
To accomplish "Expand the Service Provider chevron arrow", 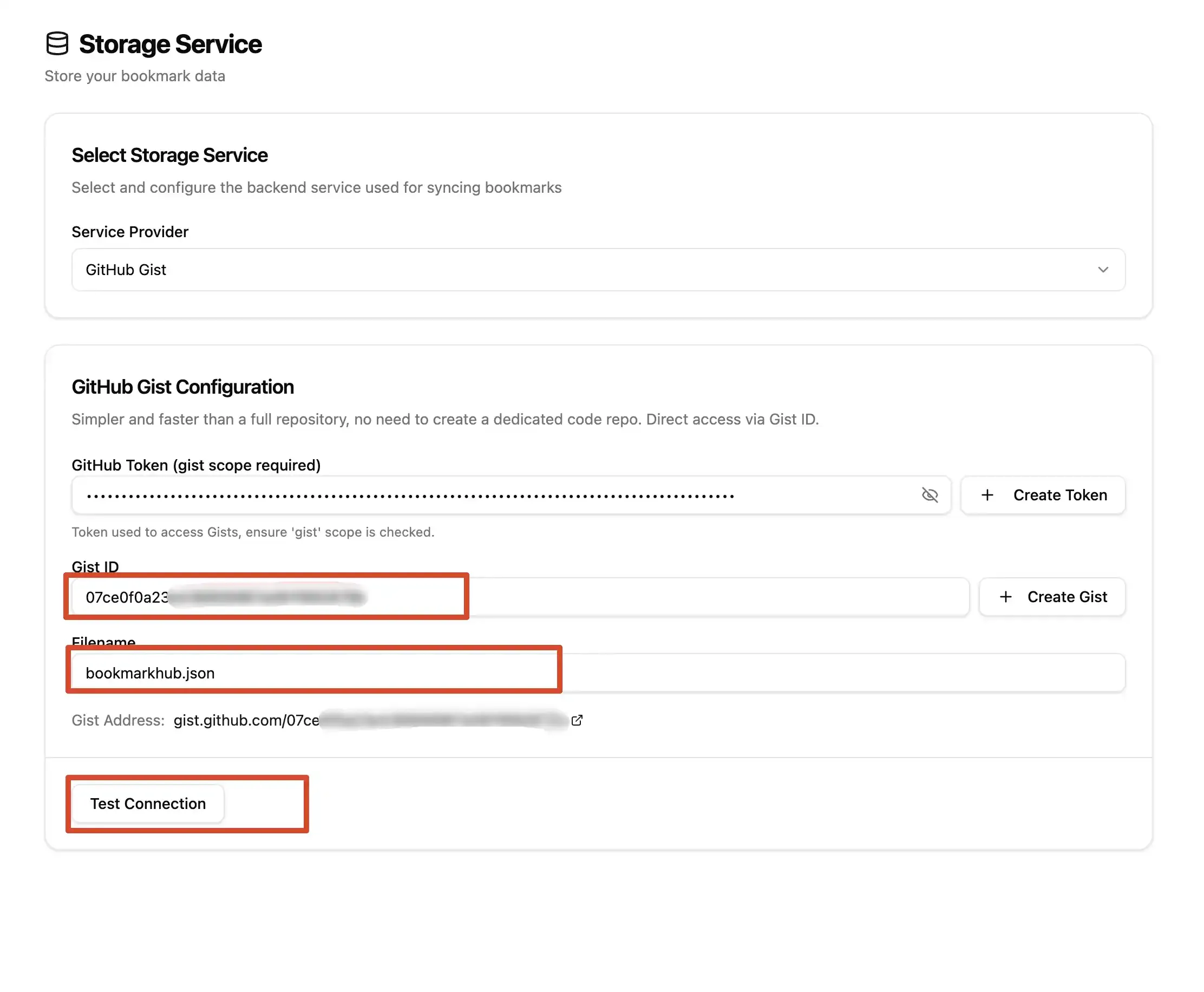I will (1102, 270).
